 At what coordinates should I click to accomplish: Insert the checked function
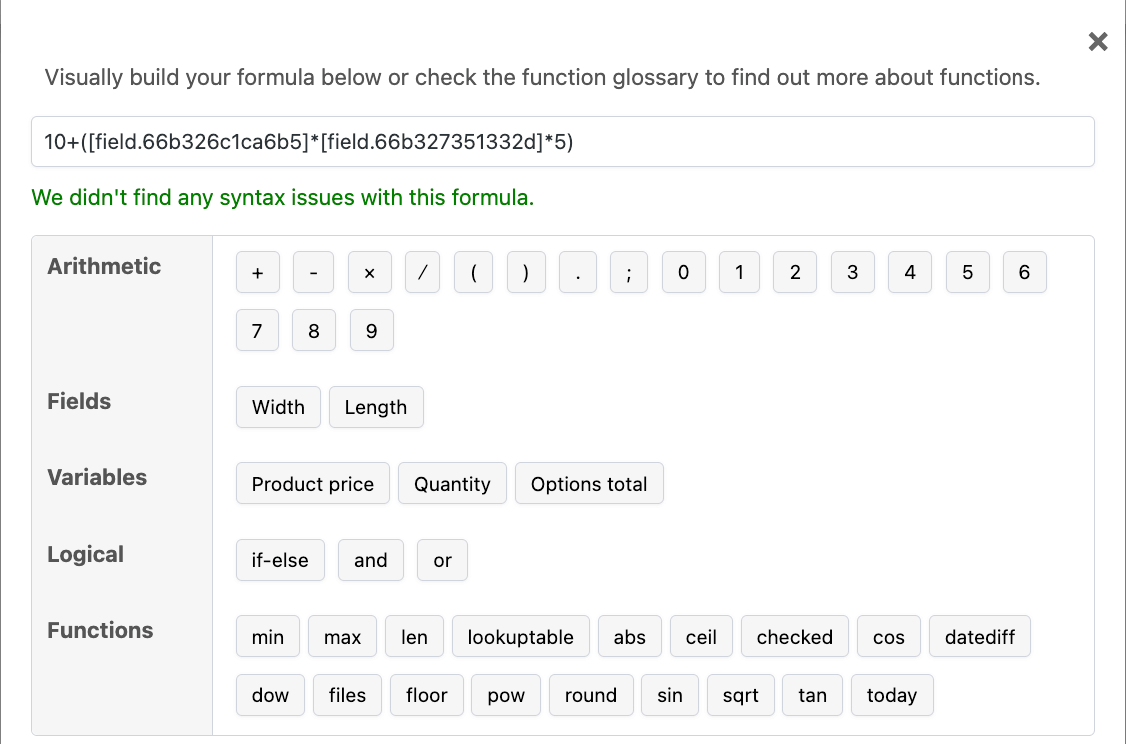click(795, 636)
